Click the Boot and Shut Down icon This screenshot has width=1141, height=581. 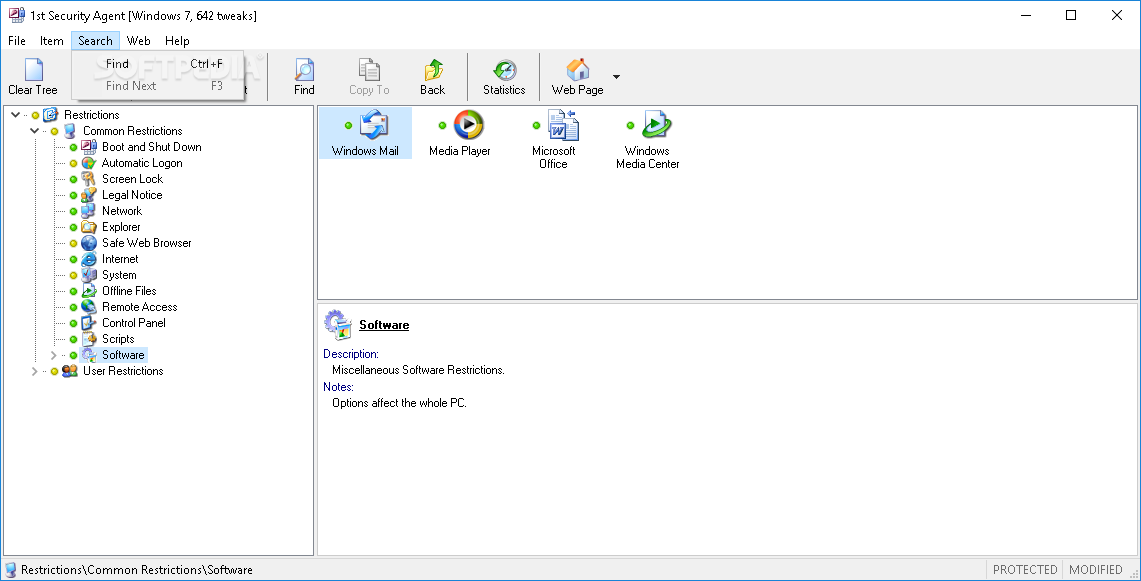(x=89, y=147)
